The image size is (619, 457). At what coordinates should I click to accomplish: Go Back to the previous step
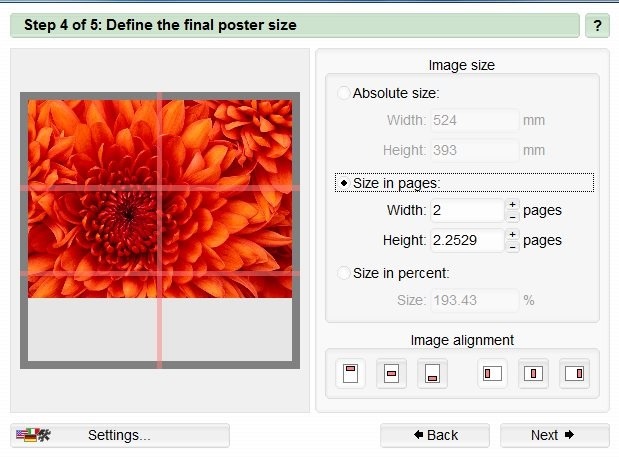[x=435, y=435]
